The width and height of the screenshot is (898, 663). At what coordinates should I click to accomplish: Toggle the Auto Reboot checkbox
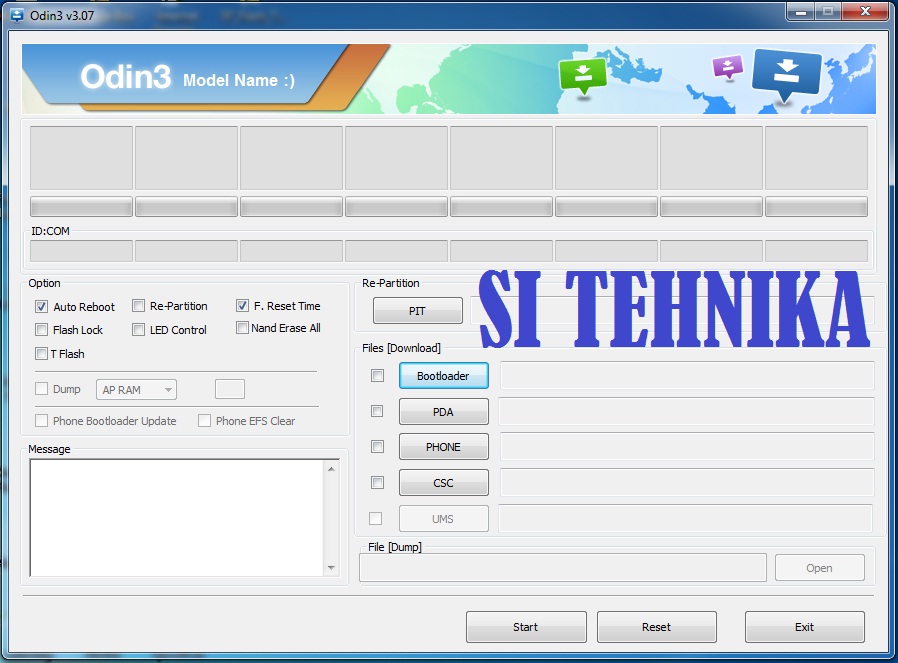[x=41, y=306]
